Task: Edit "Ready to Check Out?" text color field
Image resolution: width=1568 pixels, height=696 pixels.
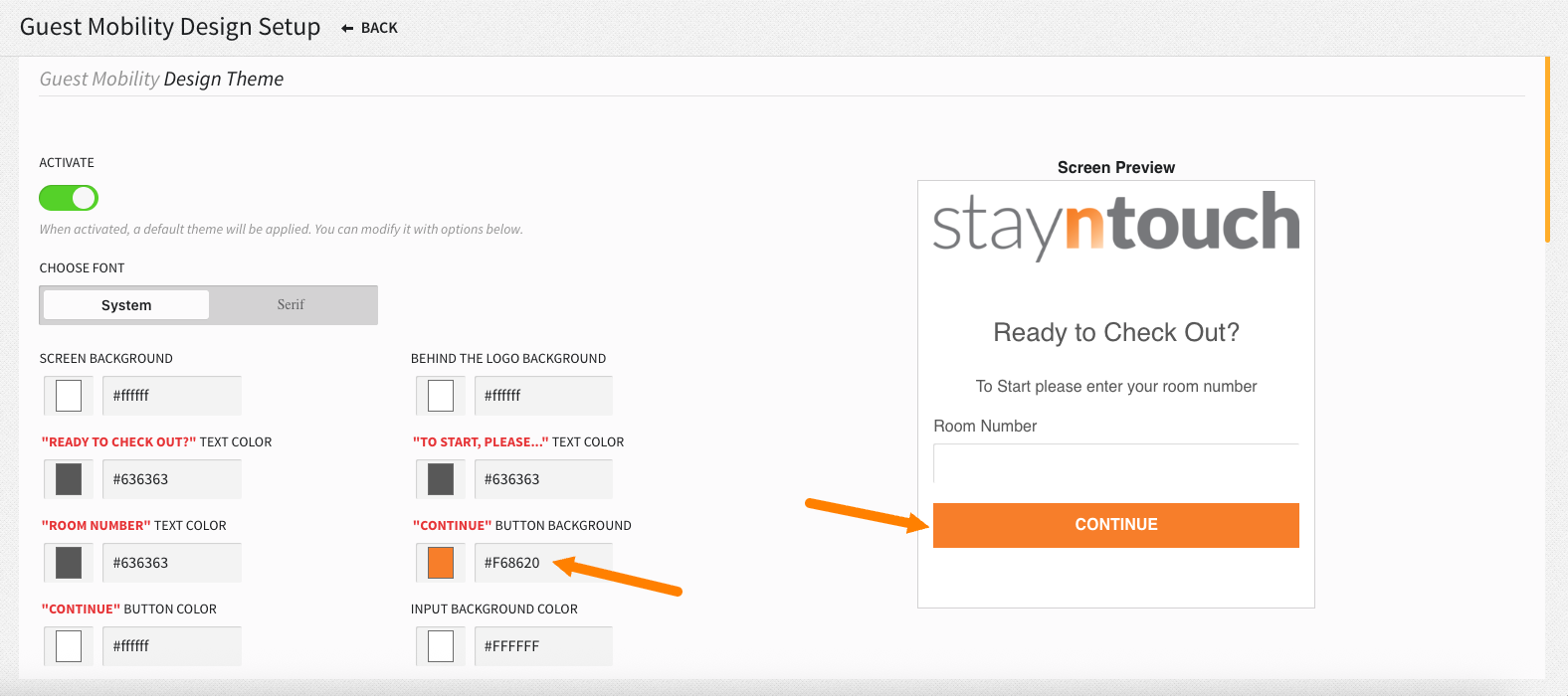Action: (x=172, y=479)
